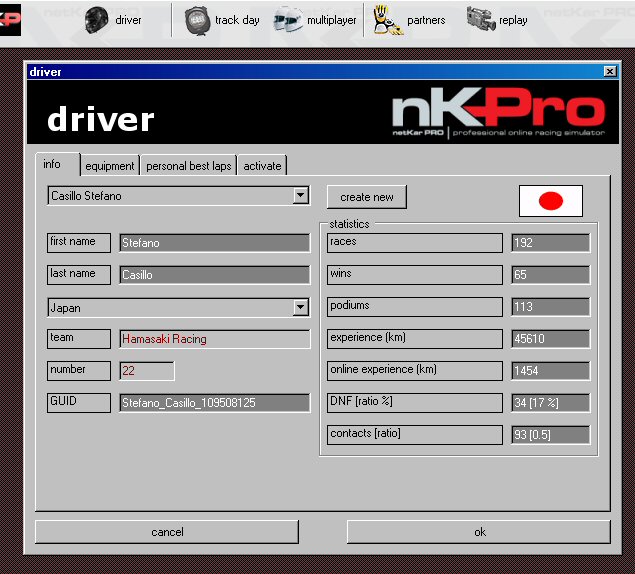Click the number label box
635x574 pixels.
point(79,371)
